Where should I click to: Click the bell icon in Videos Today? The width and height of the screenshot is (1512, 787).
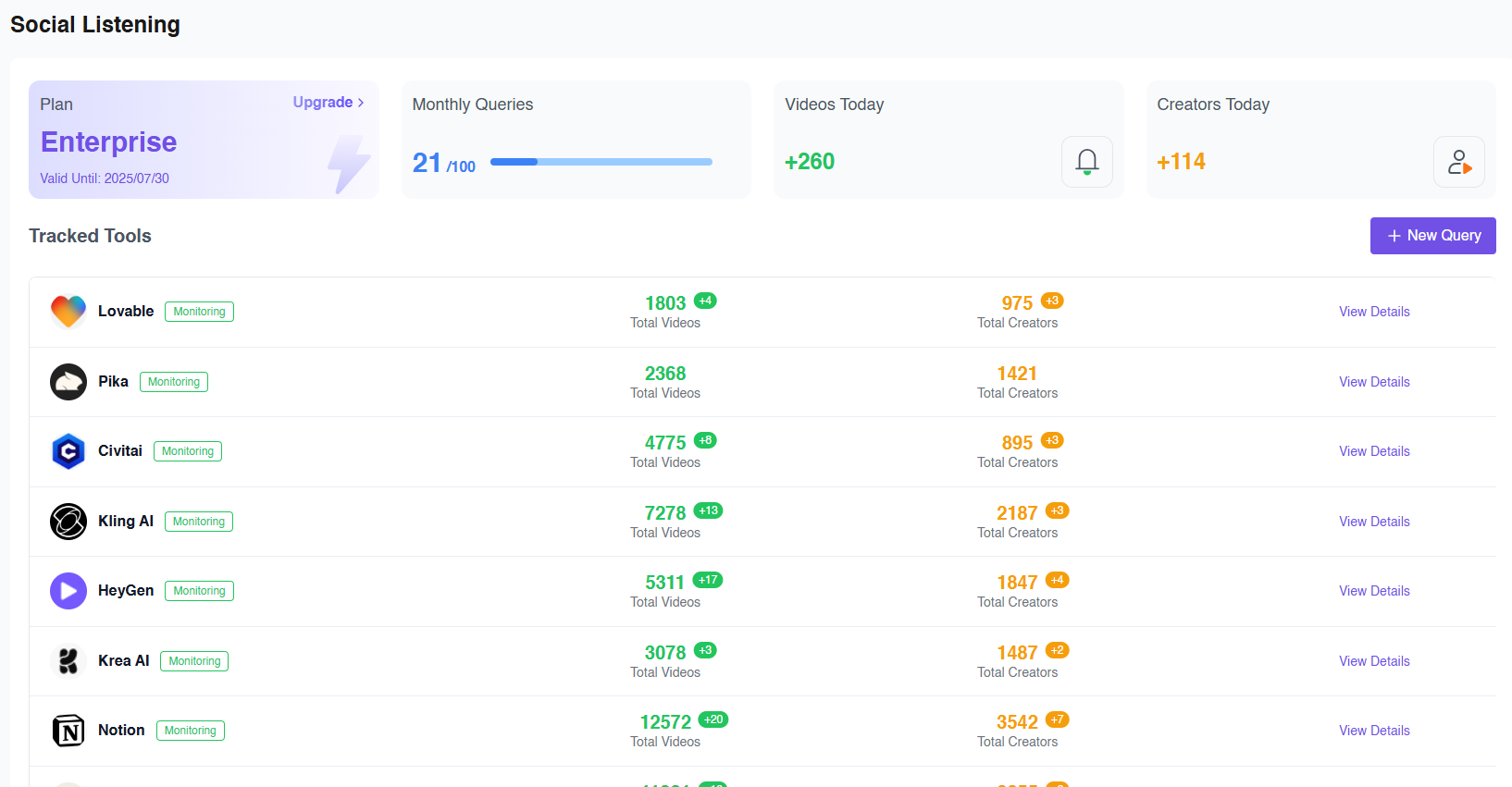point(1087,162)
